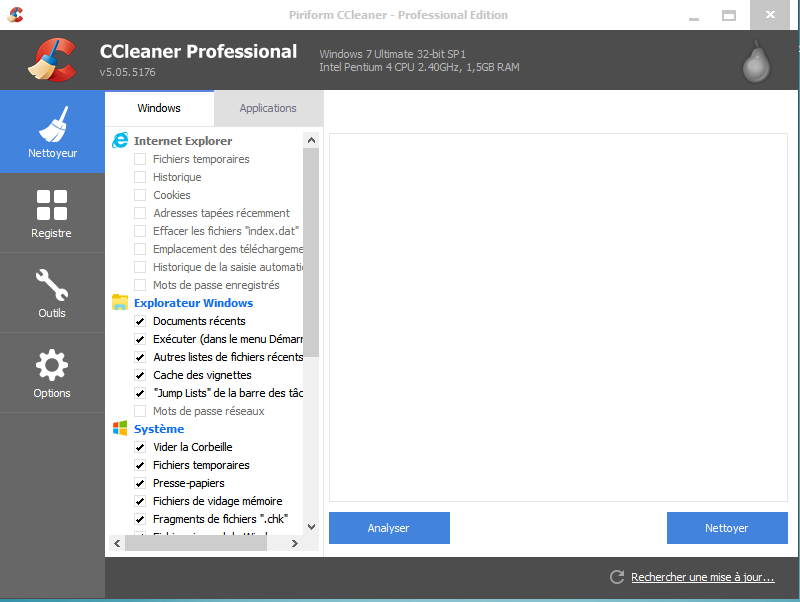
Task: Select the Explorateur Windows heading
Action: [x=193, y=303]
